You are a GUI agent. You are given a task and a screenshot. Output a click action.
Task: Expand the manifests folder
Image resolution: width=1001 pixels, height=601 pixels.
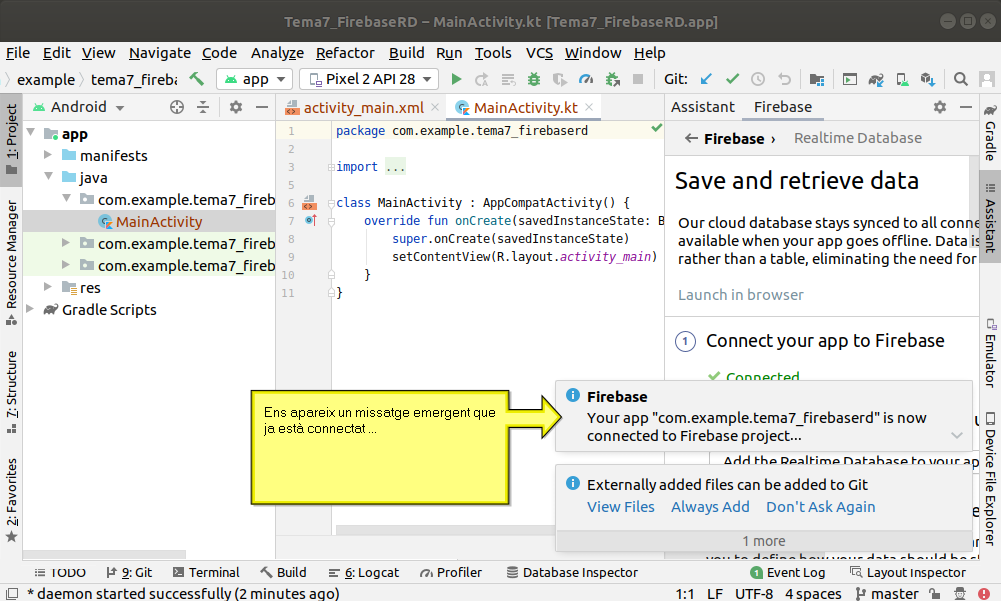(x=48, y=155)
